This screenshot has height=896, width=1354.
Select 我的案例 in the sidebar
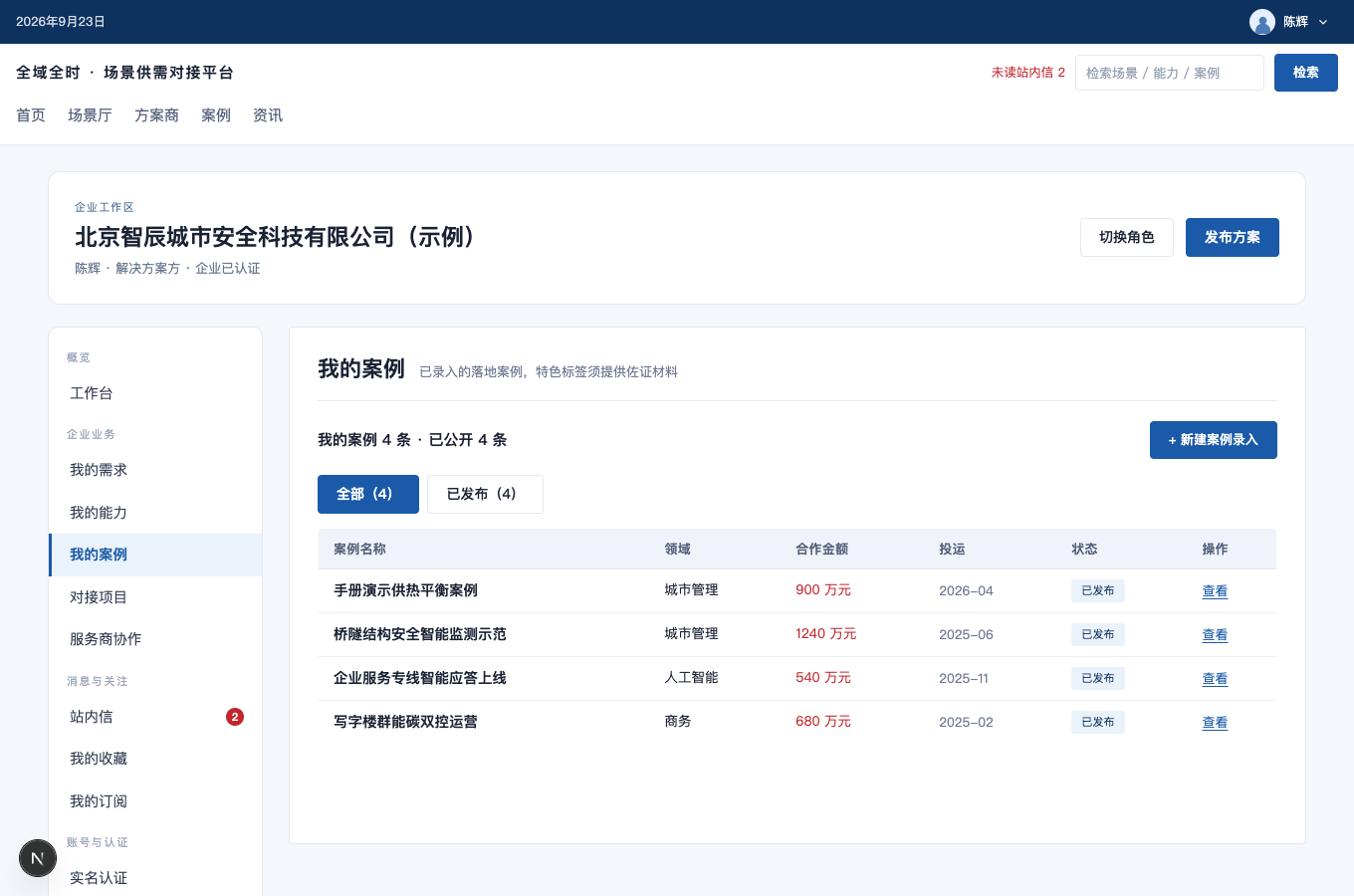[x=155, y=555]
